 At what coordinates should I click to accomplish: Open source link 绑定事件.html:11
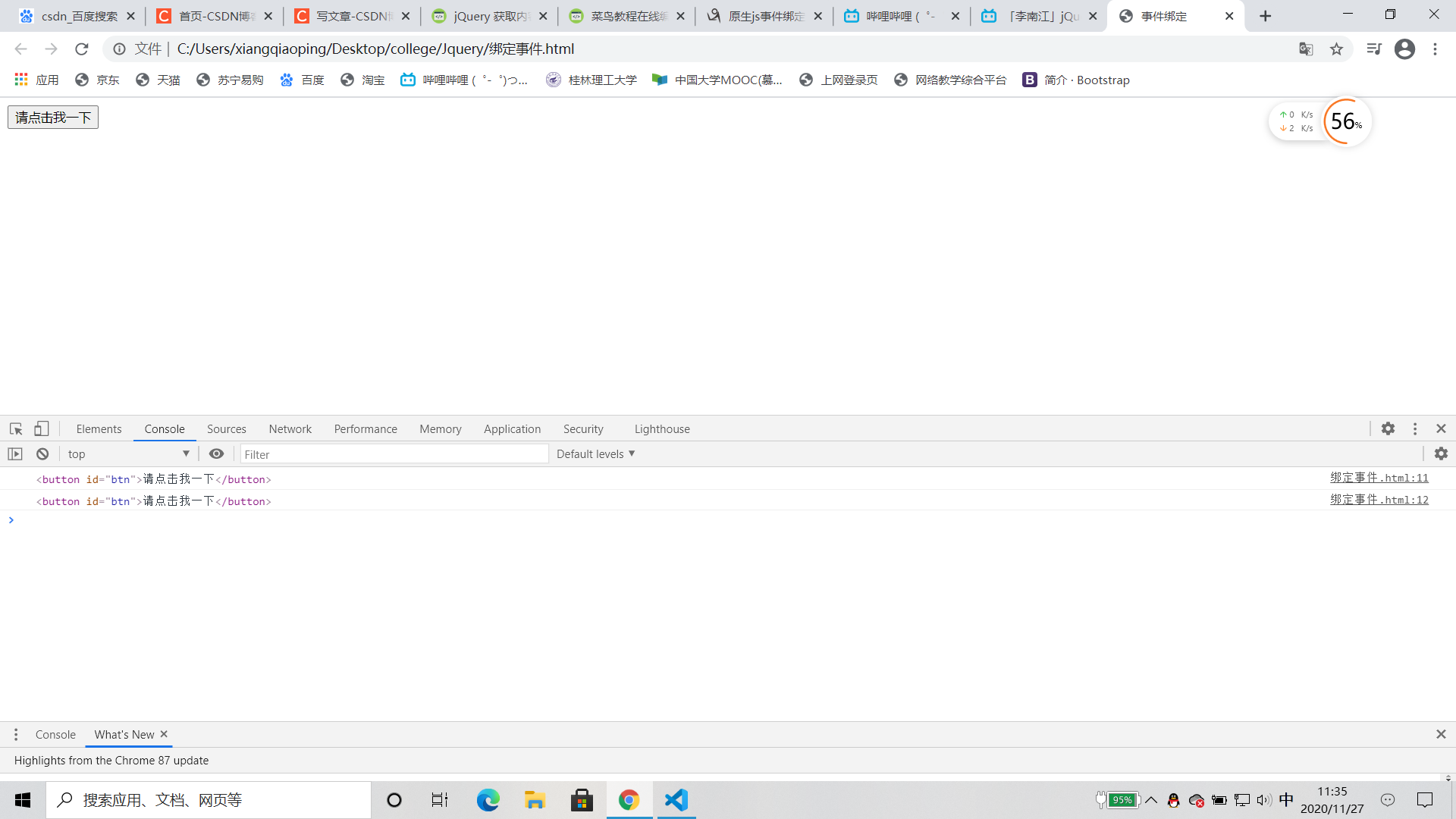[x=1379, y=478]
